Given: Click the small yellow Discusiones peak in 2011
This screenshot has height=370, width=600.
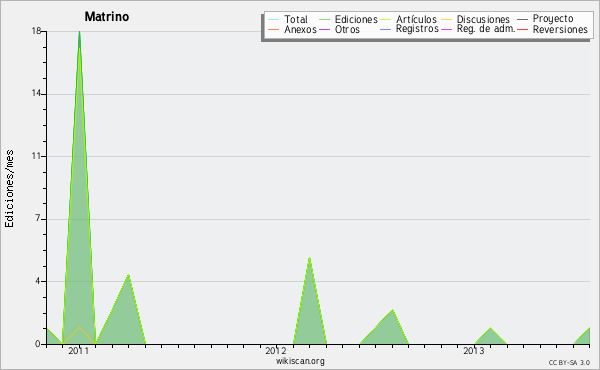Looking at the screenshot, I should coord(79,328).
